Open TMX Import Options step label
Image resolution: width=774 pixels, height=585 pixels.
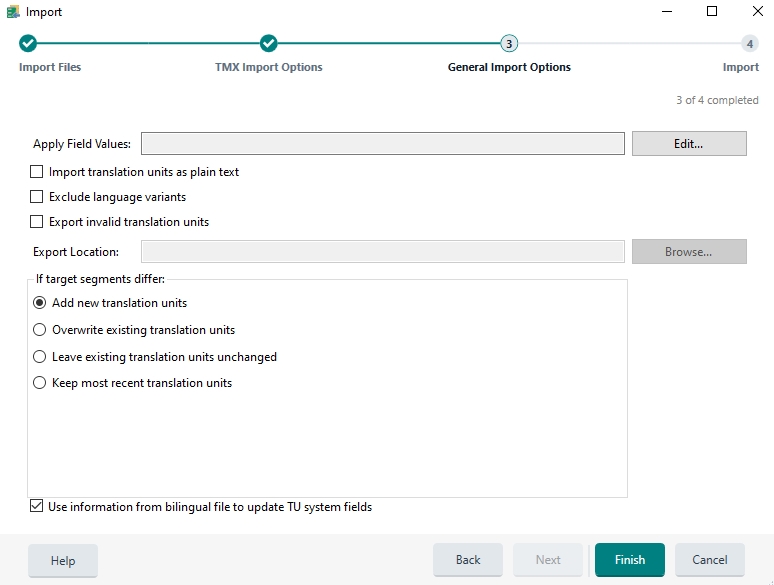pyautogui.click(x=269, y=67)
